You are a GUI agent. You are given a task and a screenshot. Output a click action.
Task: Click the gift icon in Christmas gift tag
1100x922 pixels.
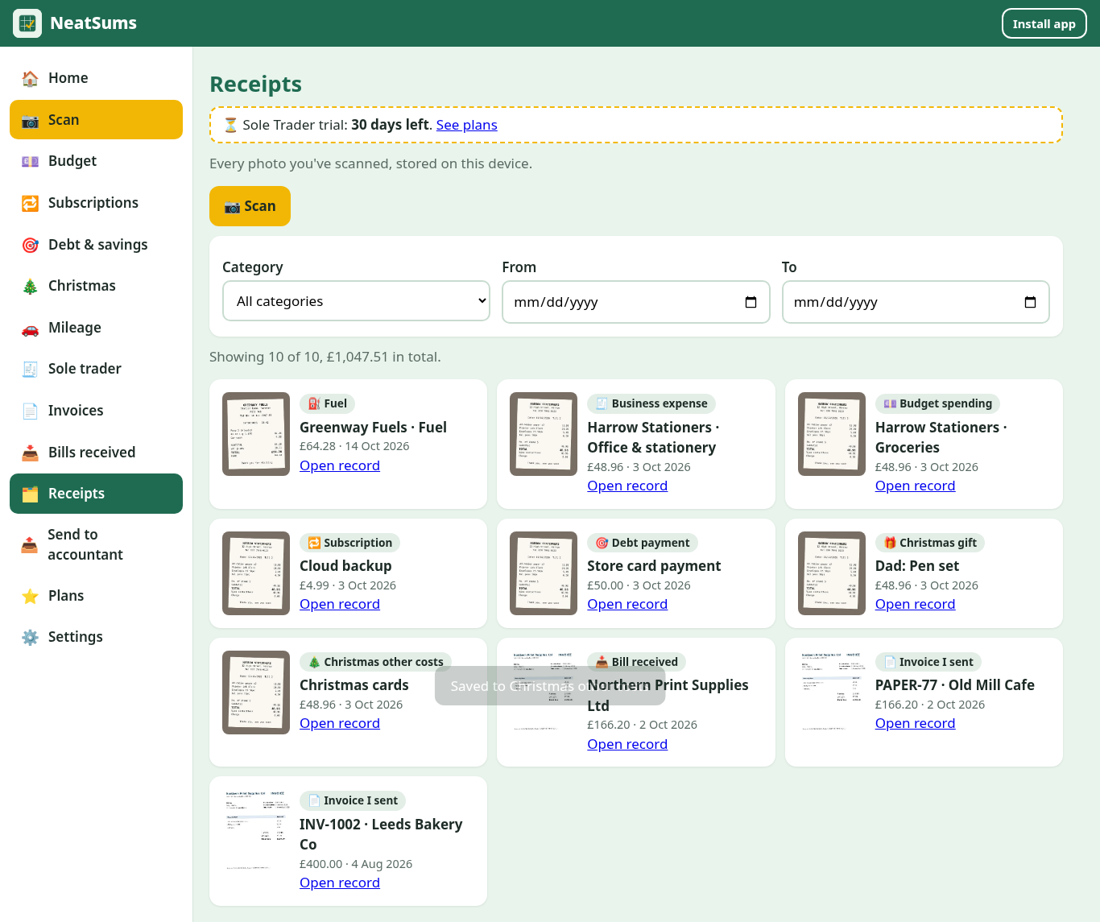pyautogui.click(x=890, y=542)
